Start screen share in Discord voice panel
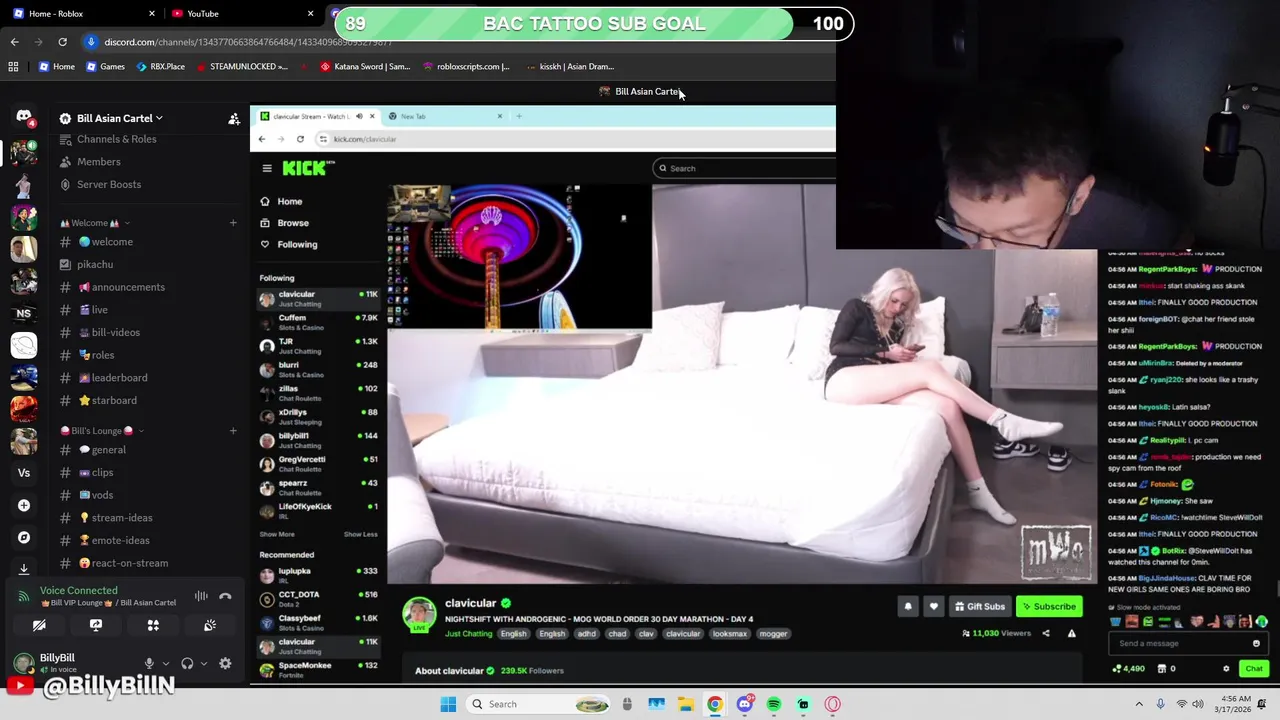 tap(96, 625)
